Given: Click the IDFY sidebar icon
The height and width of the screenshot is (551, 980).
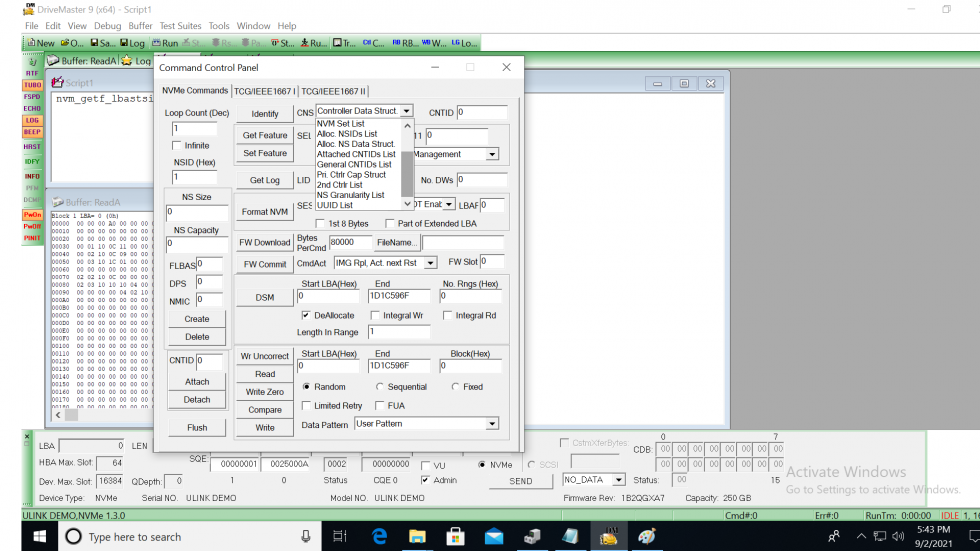Looking at the screenshot, I should (x=32, y=161).
